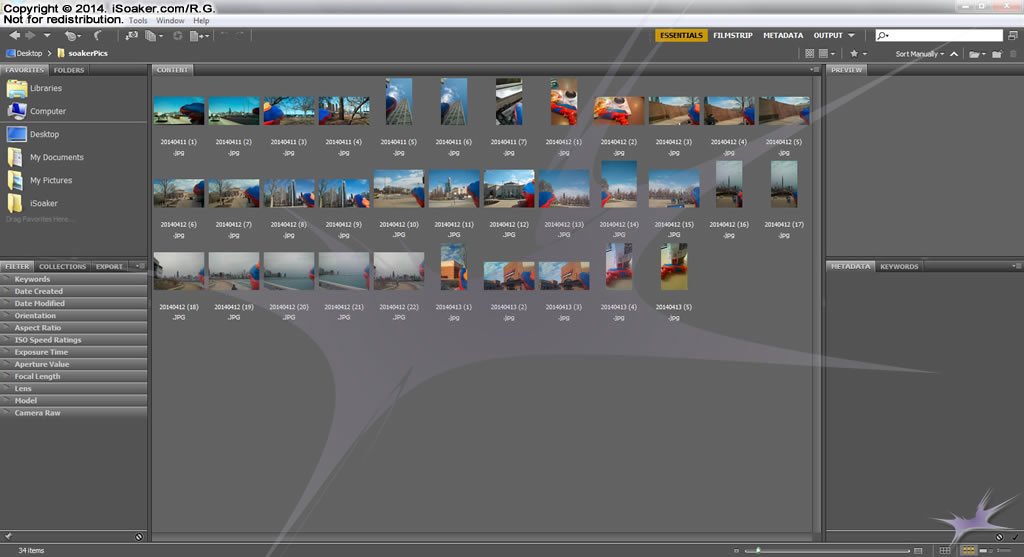Expand the Orientation filter section
The height and width of the screenshot is (557, 1024).
[74, 315]
